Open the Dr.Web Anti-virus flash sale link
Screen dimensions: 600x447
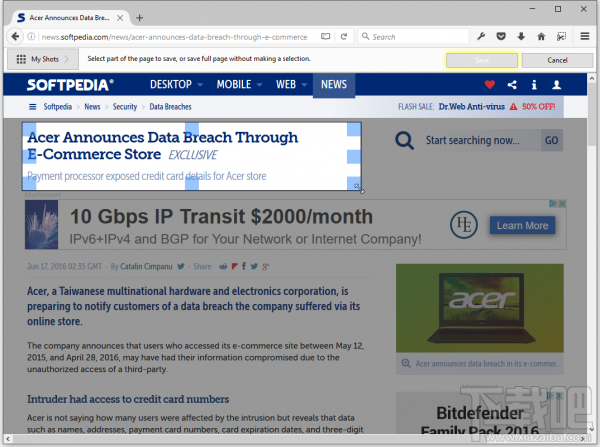(x=471, y=107)
